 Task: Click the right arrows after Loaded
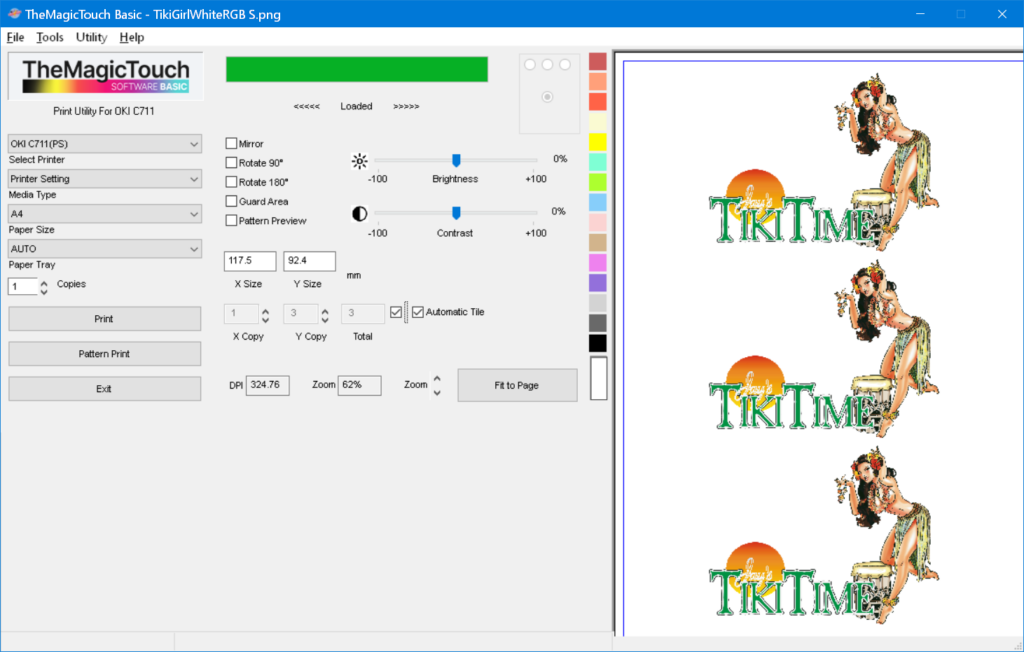point(406,106)
